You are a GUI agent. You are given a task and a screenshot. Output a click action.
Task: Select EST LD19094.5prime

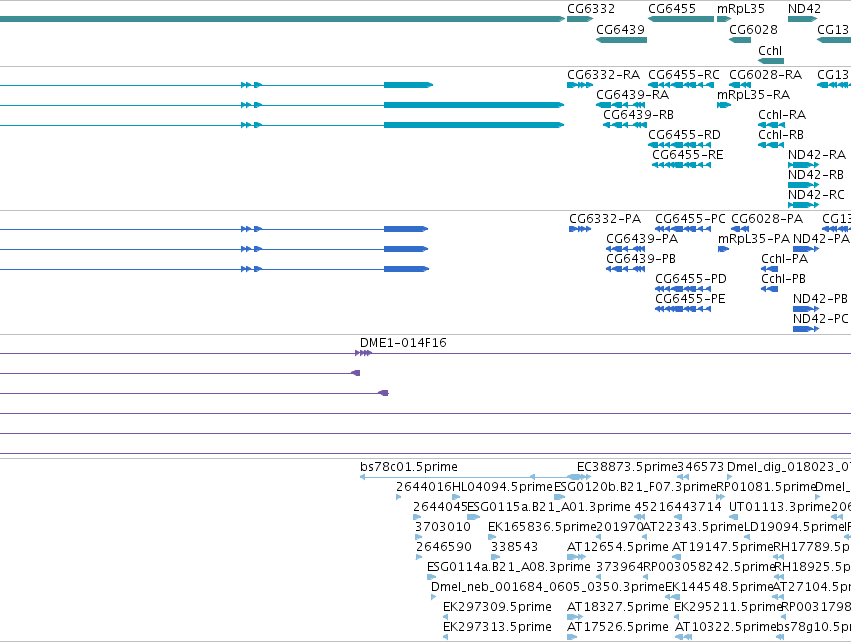(794, 527)
